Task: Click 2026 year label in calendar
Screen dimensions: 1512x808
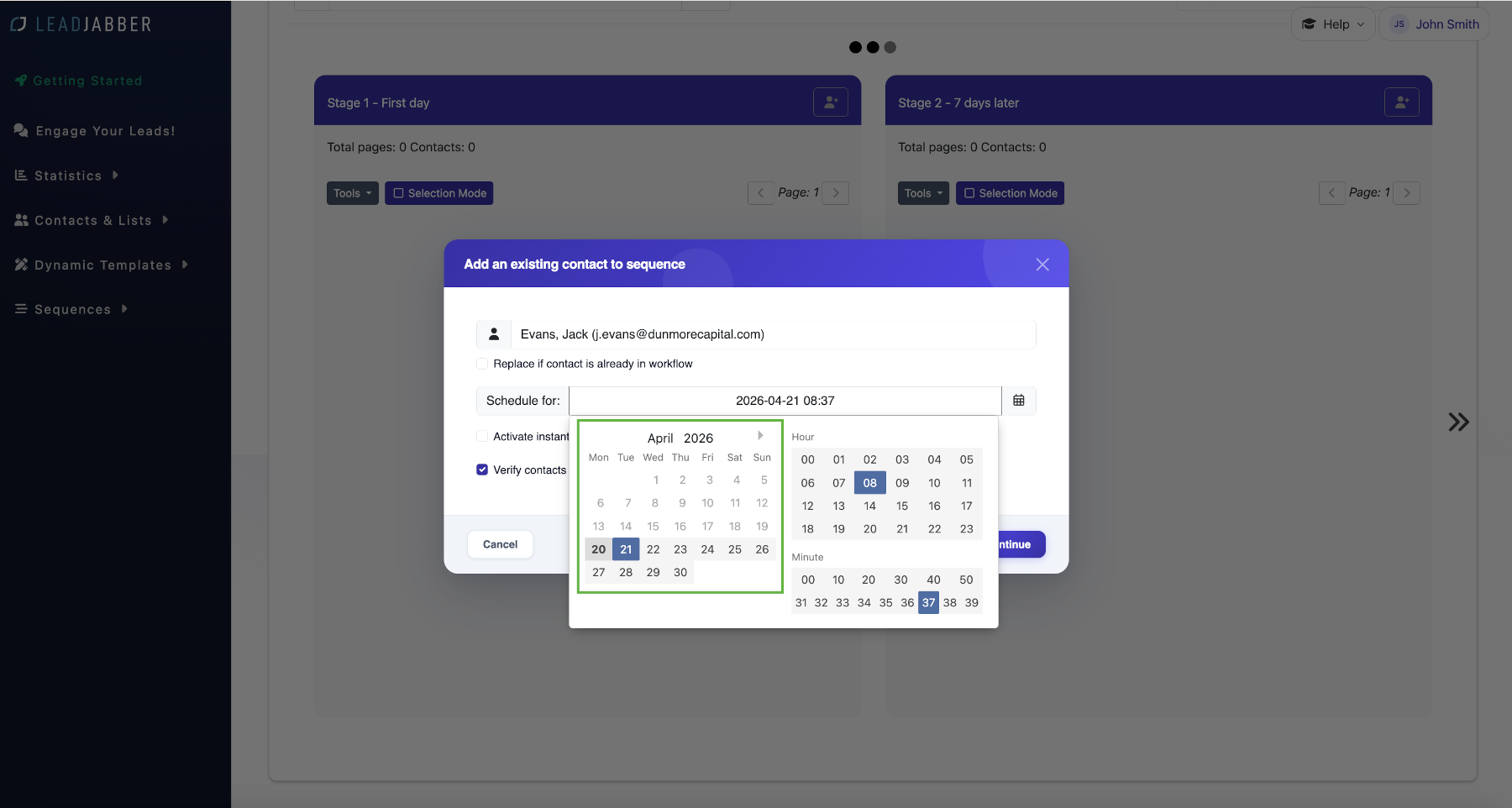Action: [698, 438]
